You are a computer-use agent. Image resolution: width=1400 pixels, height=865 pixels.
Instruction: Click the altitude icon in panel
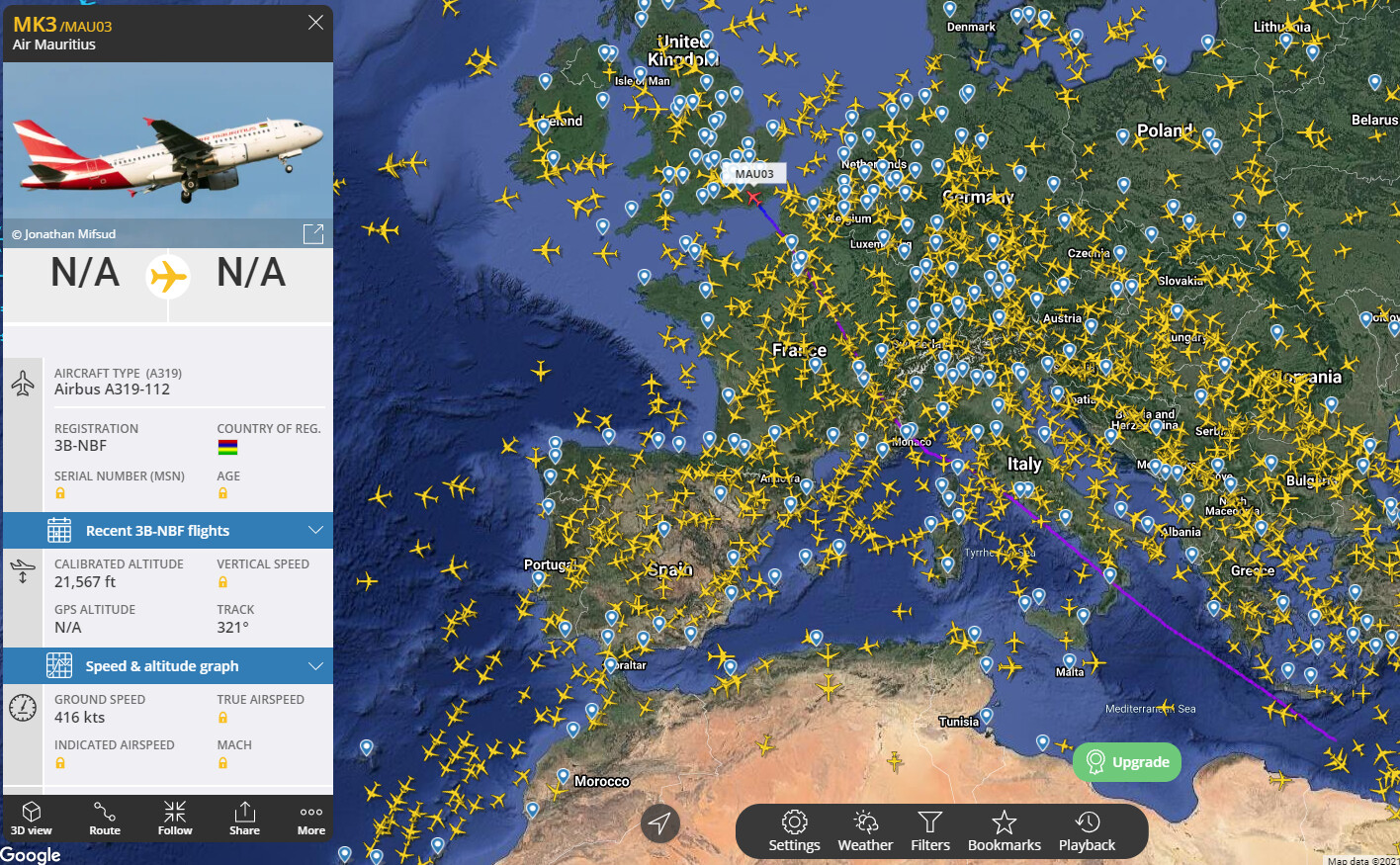coord(23,571)
